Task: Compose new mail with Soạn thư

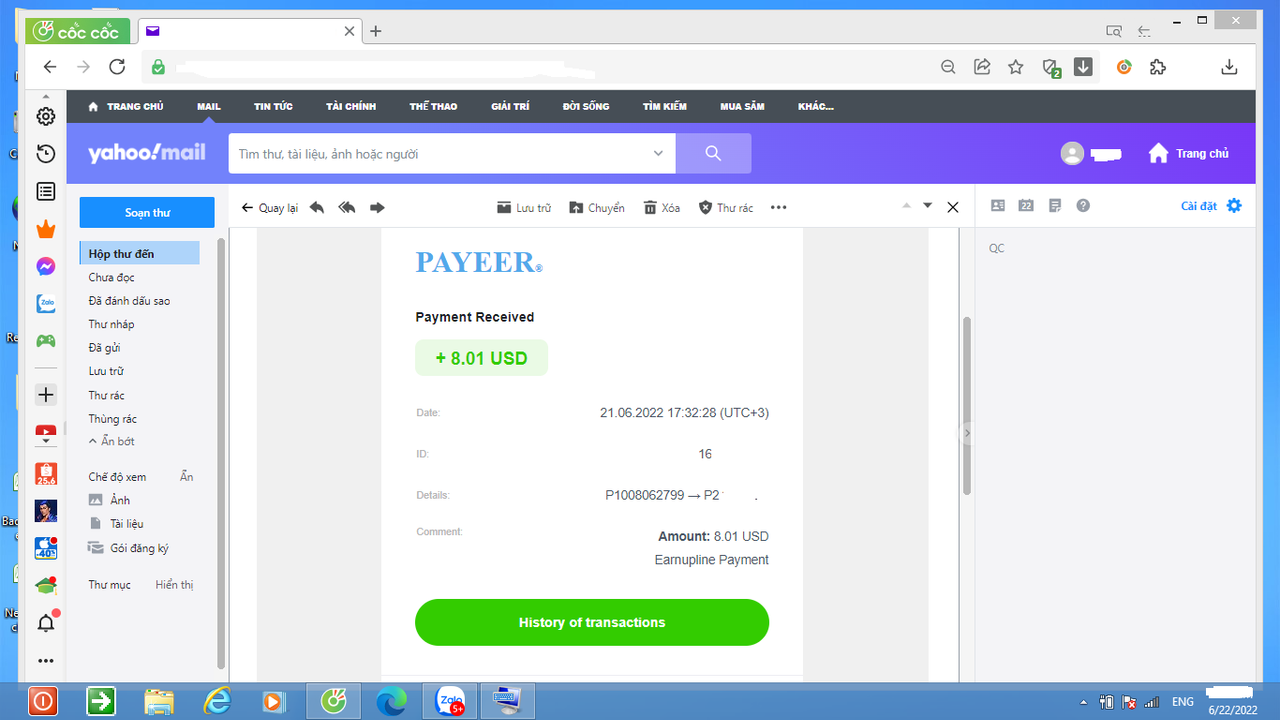Action: (x=147, y=212)
